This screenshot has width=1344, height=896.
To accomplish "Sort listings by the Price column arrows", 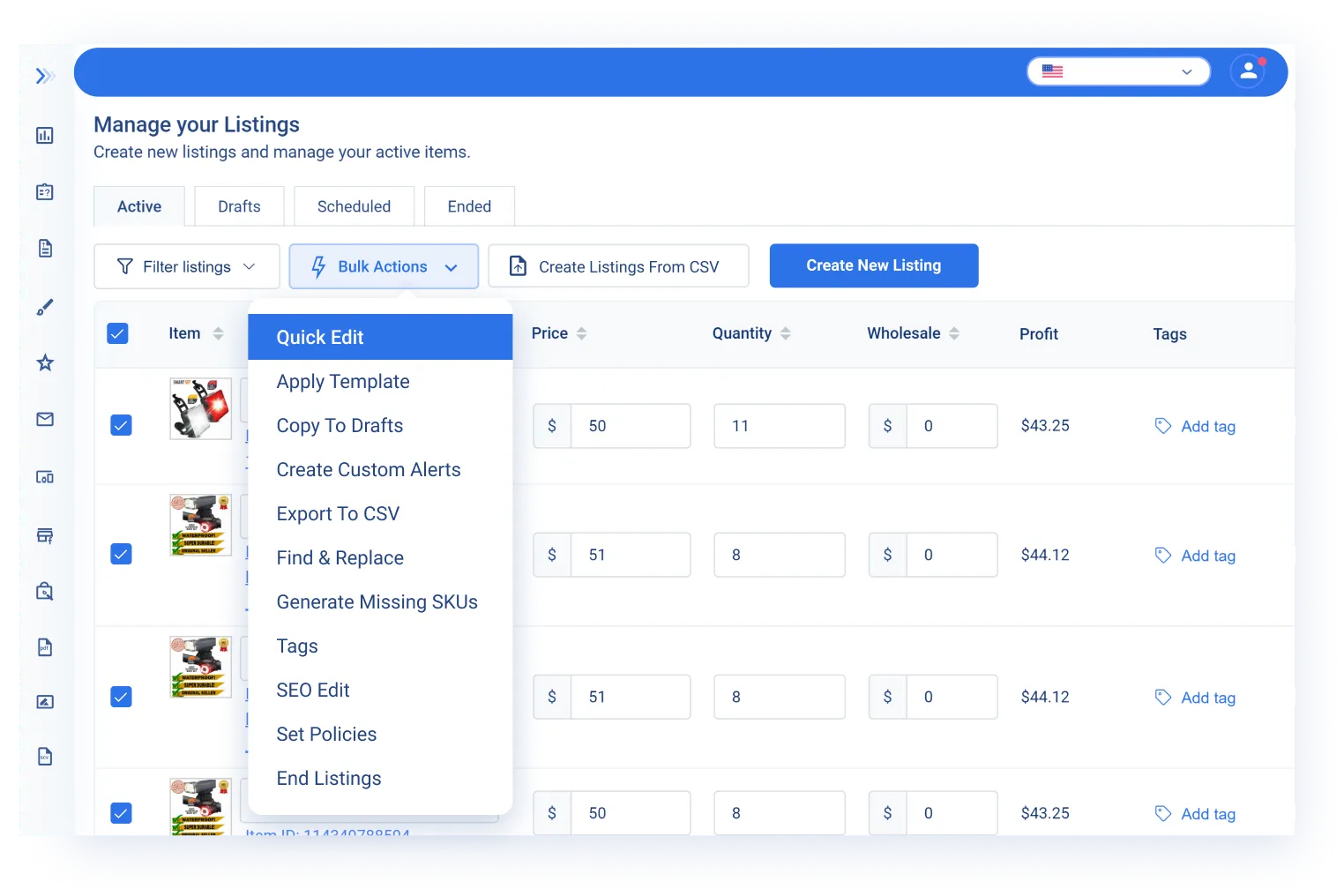I will point(581,333).
